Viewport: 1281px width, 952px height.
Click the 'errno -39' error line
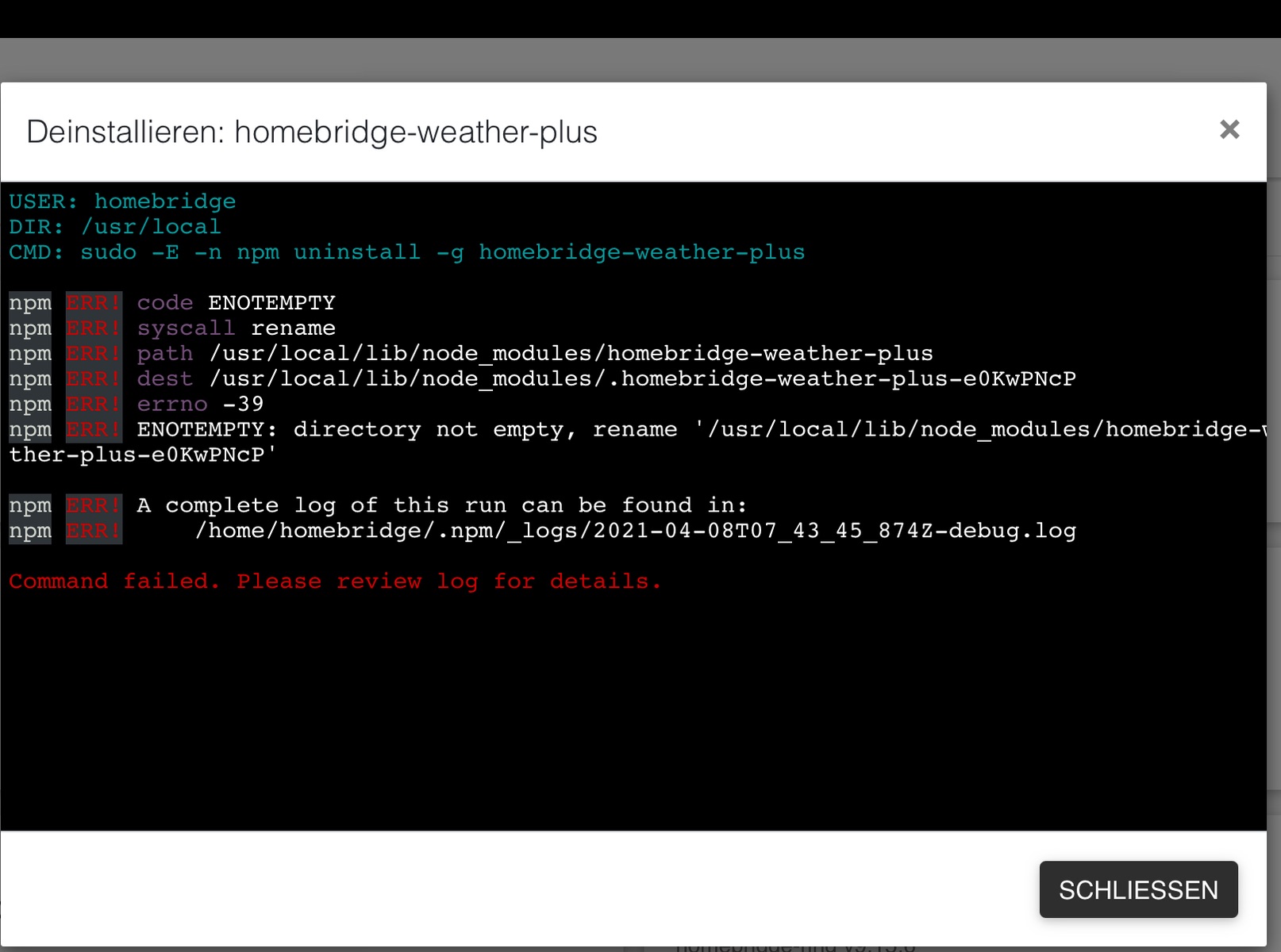200,405
